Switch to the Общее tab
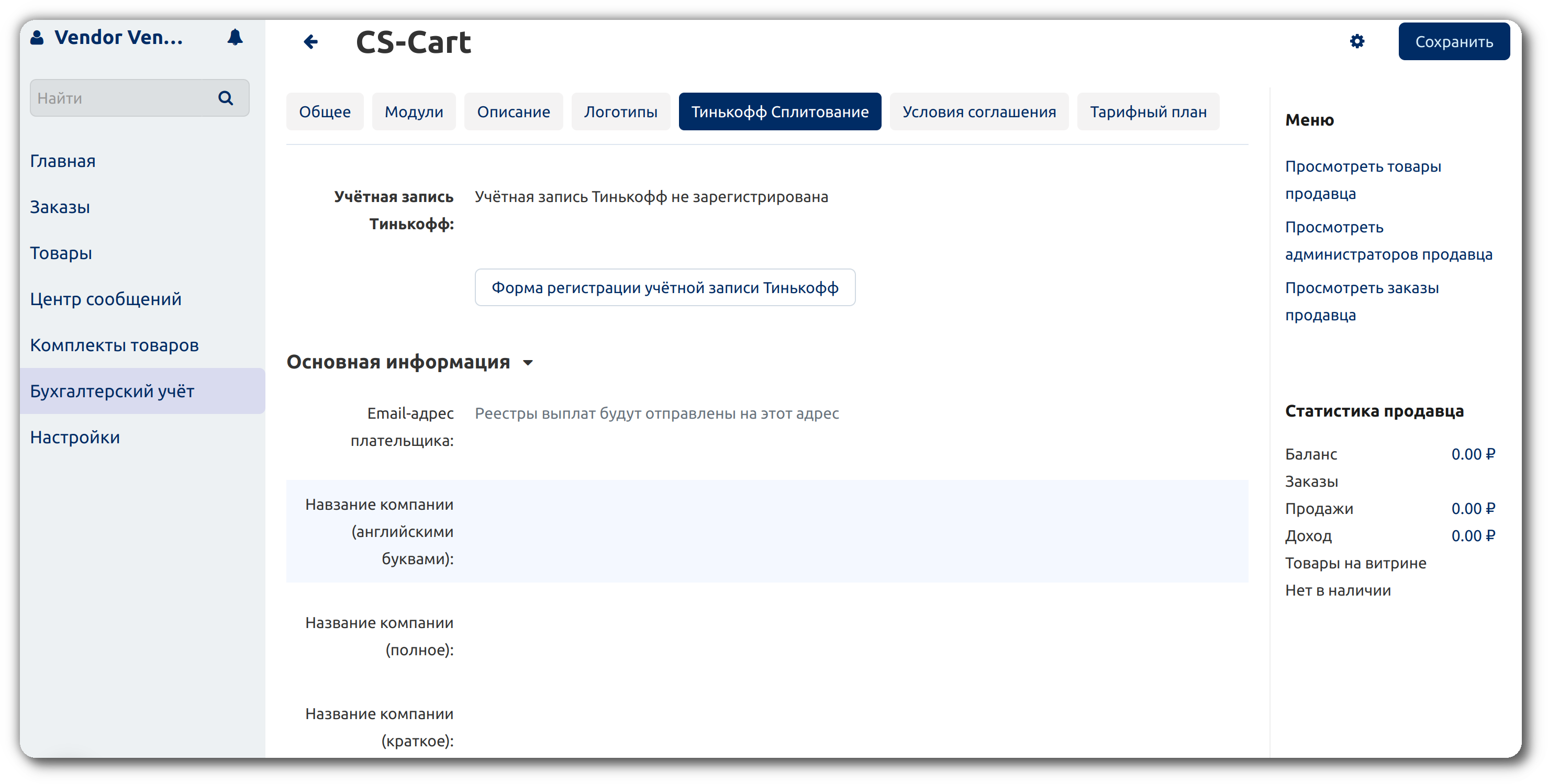This screenshot has width=1548, height=784. pos(325,112)
